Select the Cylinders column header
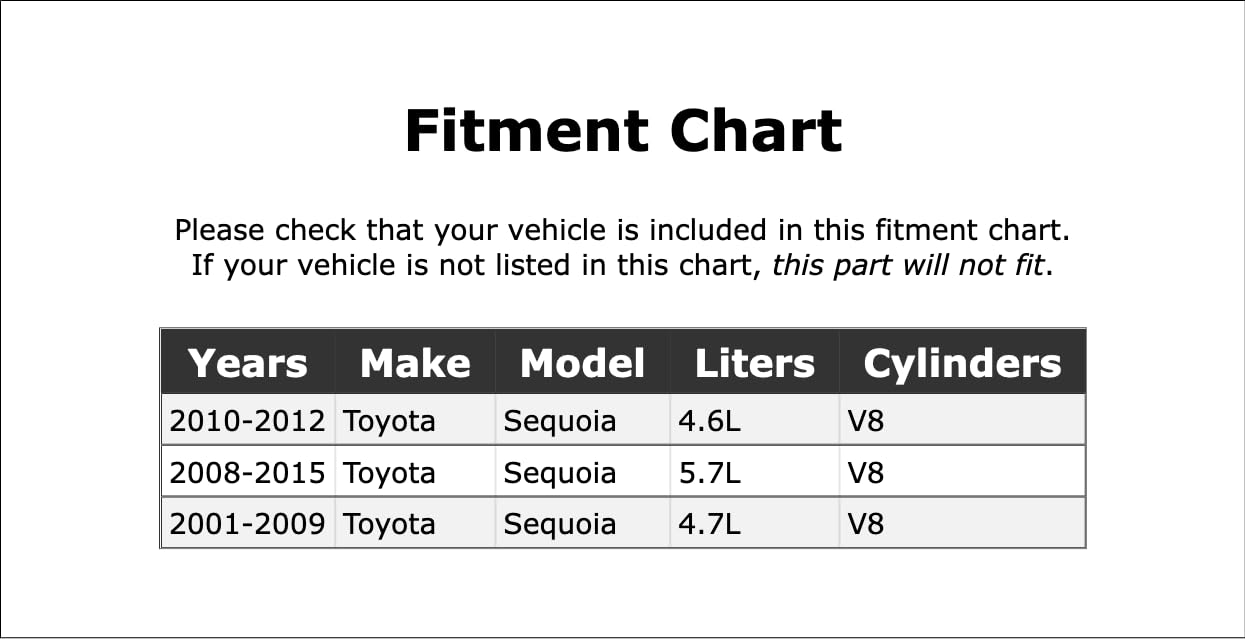Image resolution: width=1245 pixels, height=639 pixels. coord(961,363)
